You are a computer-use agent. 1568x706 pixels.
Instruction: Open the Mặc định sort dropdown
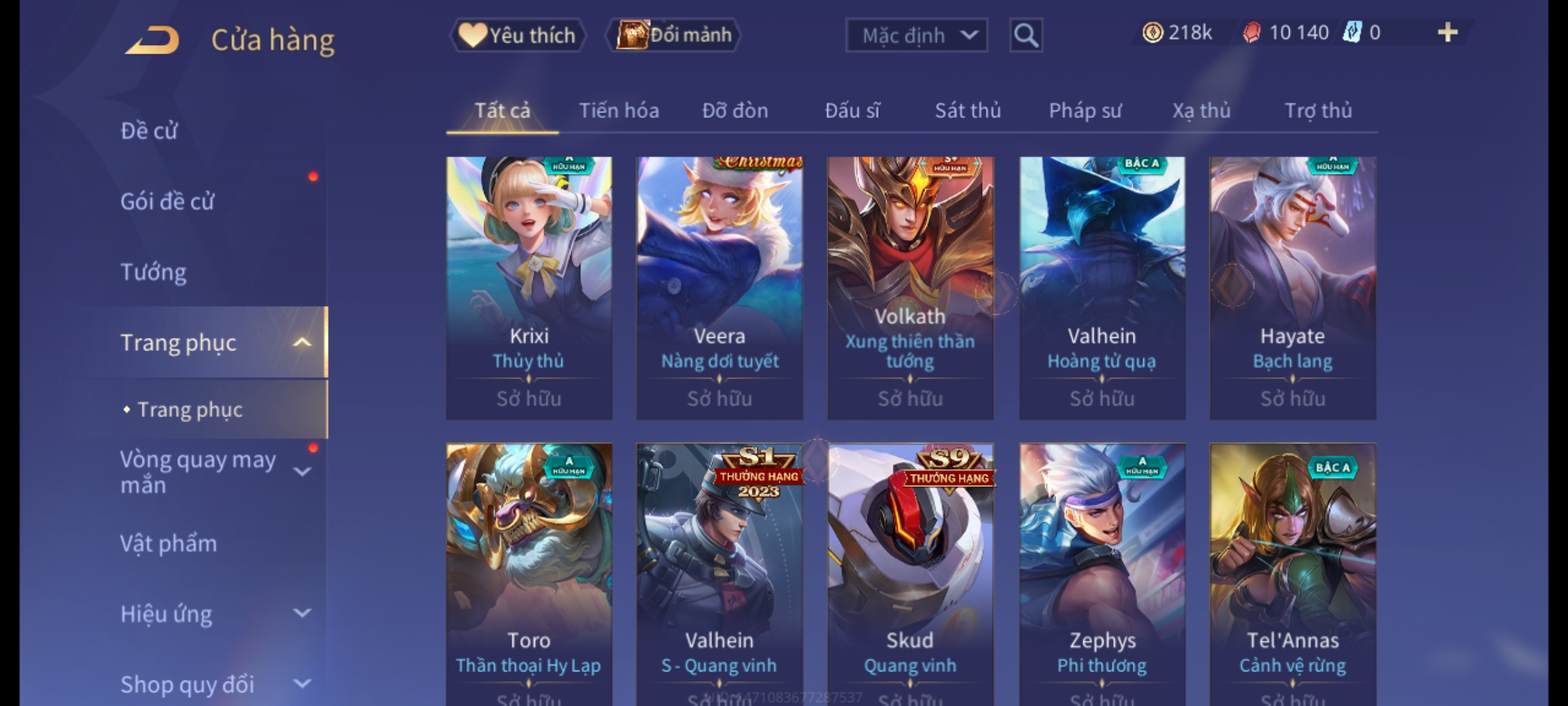(x=916, y=35)
